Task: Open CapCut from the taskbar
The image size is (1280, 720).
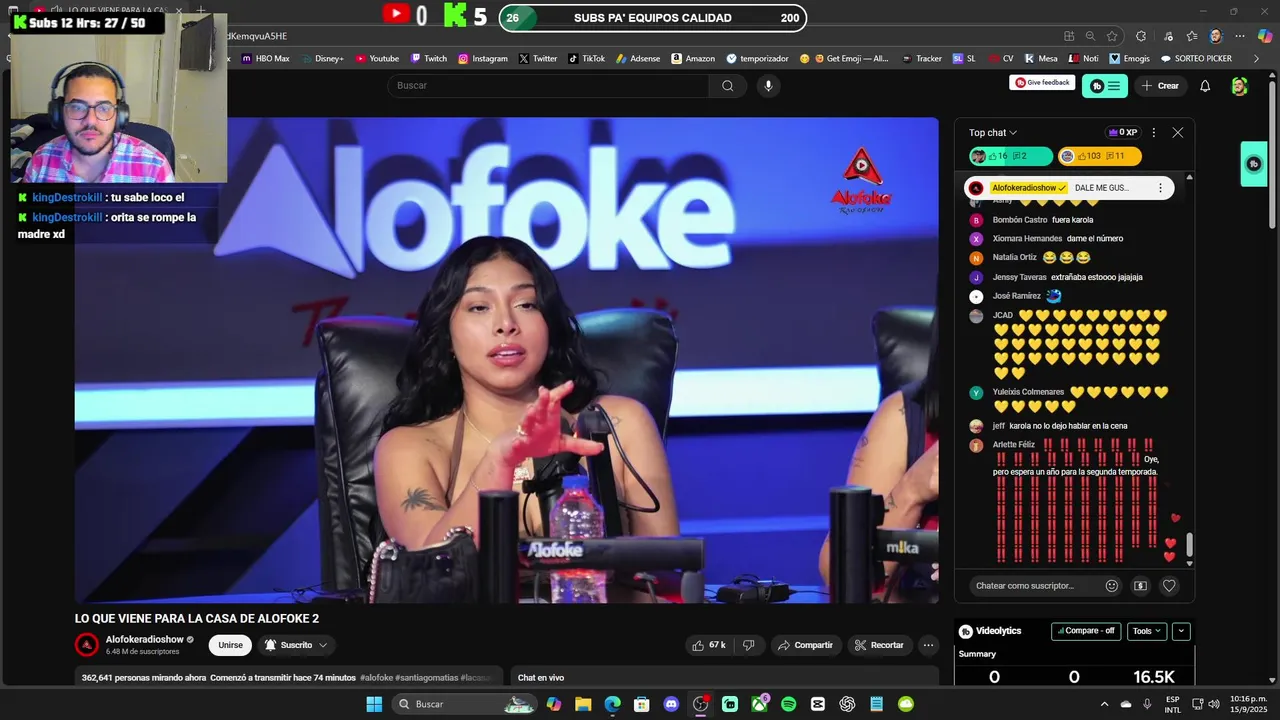Action: [x=818, y=704]
